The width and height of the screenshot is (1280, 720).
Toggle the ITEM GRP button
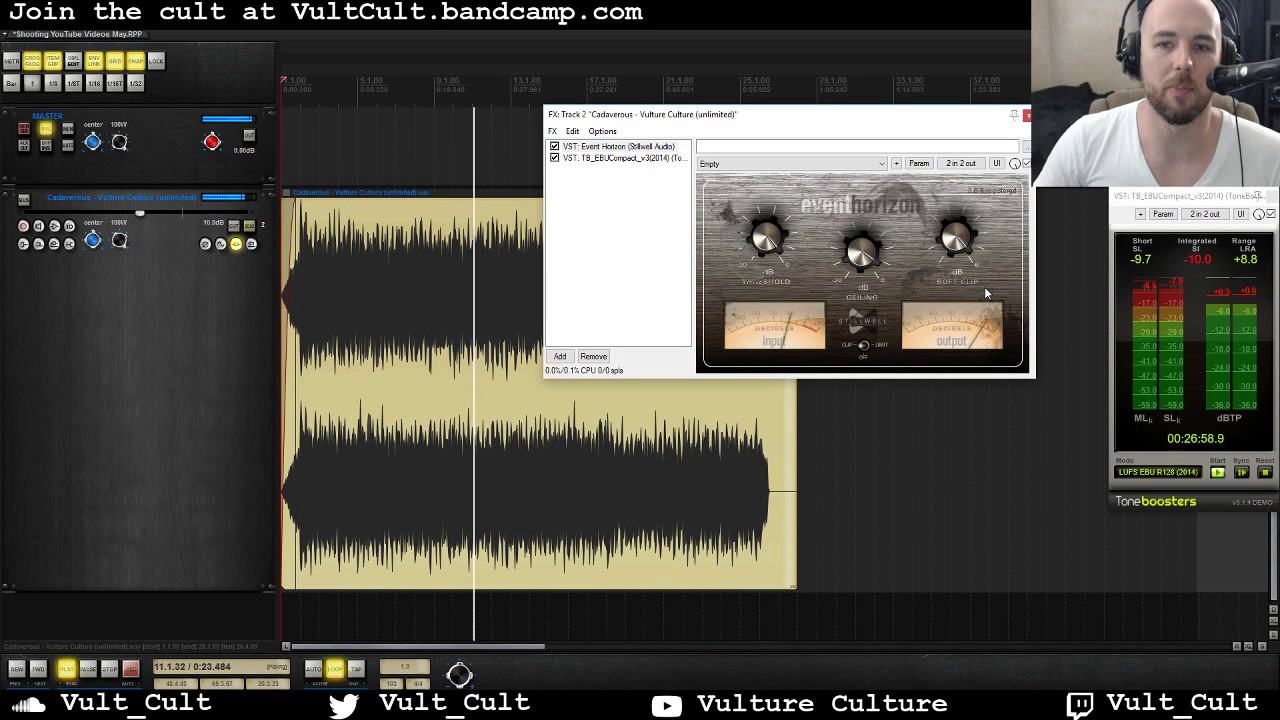point(53,62)
